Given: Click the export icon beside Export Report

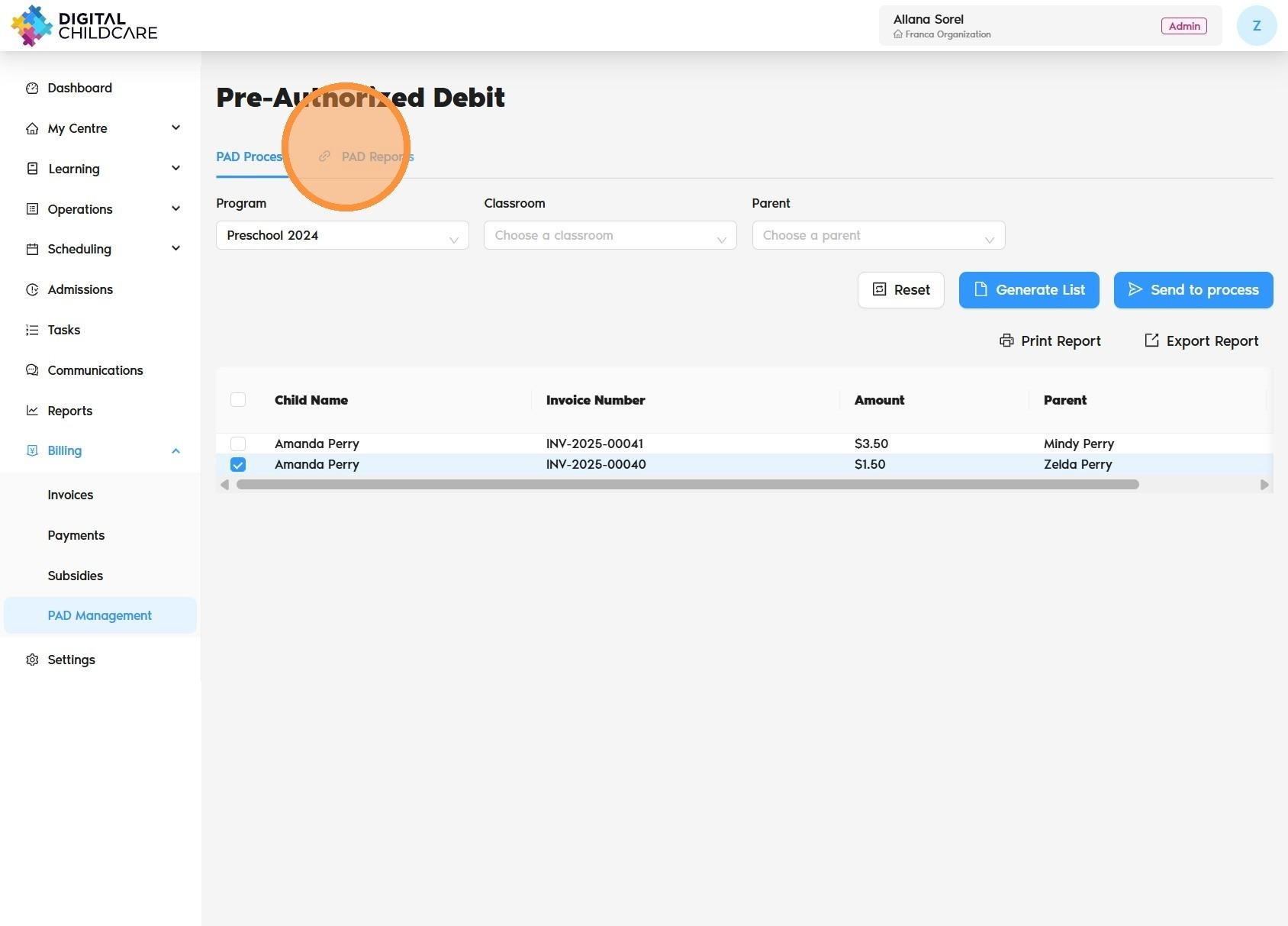Looking at the screenshot, I should click(x=1151, y=340).
